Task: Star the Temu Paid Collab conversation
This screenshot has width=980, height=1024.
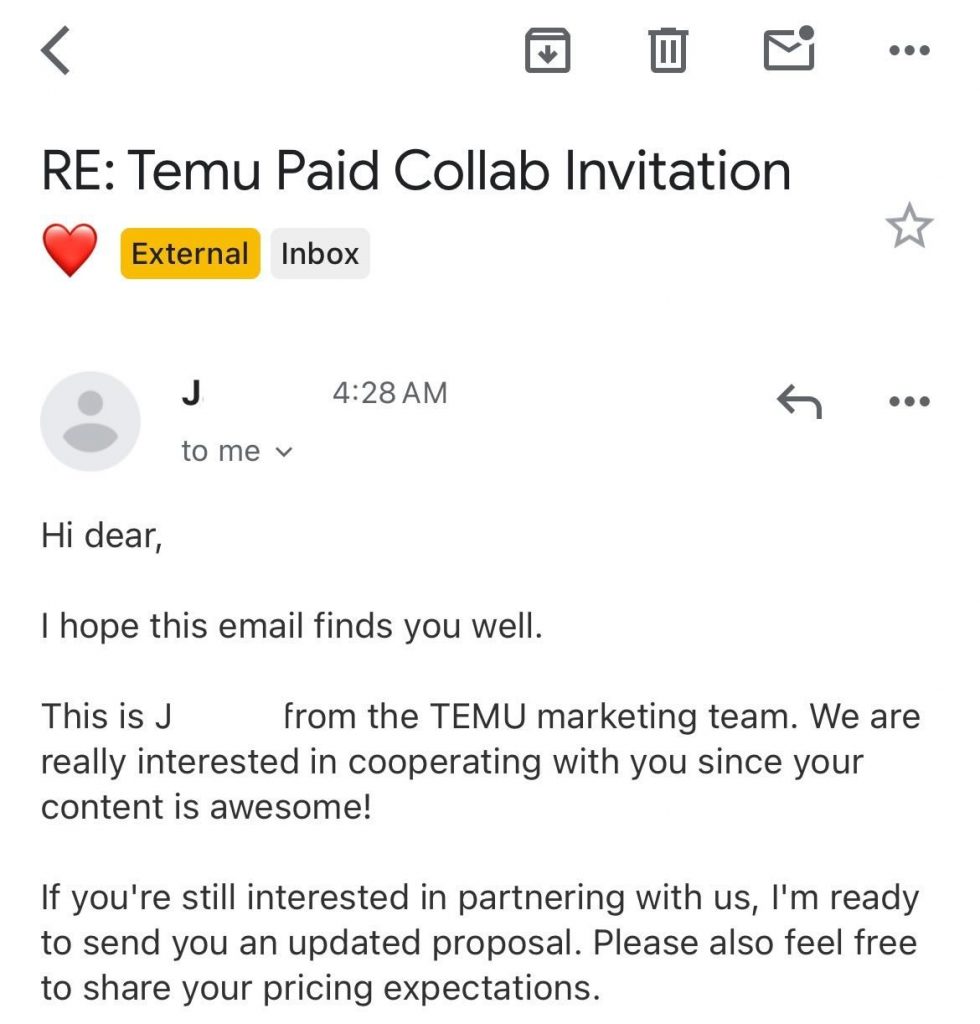Action: (909, 228)
